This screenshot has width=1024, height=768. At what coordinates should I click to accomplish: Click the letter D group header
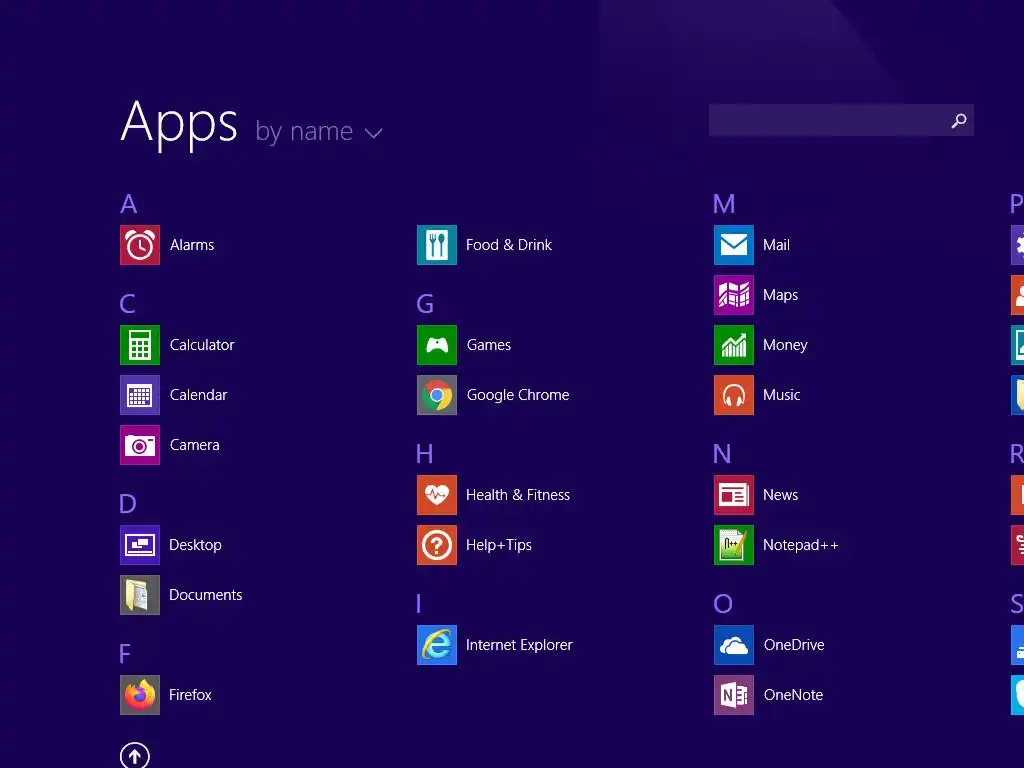128,504
